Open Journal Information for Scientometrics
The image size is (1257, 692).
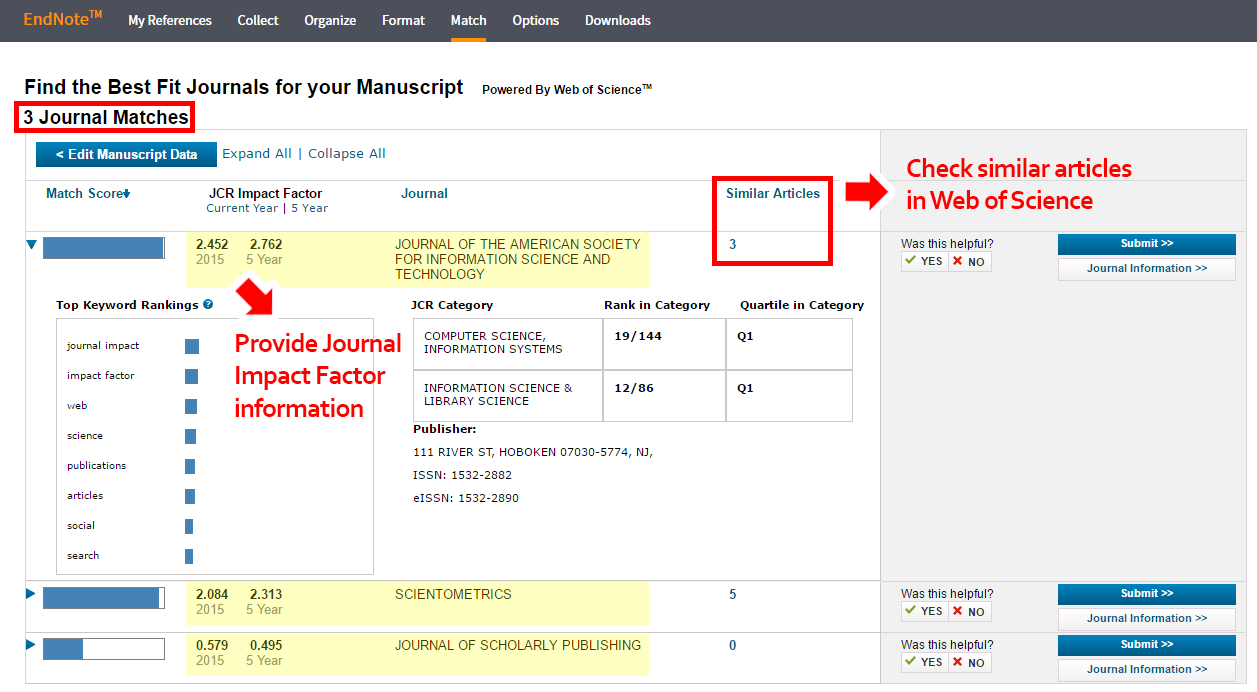1147,619
